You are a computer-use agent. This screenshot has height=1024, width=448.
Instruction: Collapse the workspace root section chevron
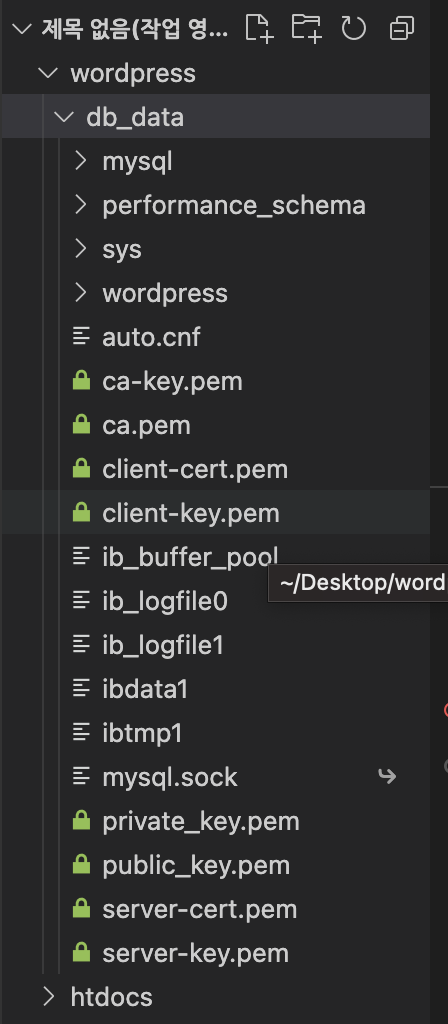[x=23, y=29]
